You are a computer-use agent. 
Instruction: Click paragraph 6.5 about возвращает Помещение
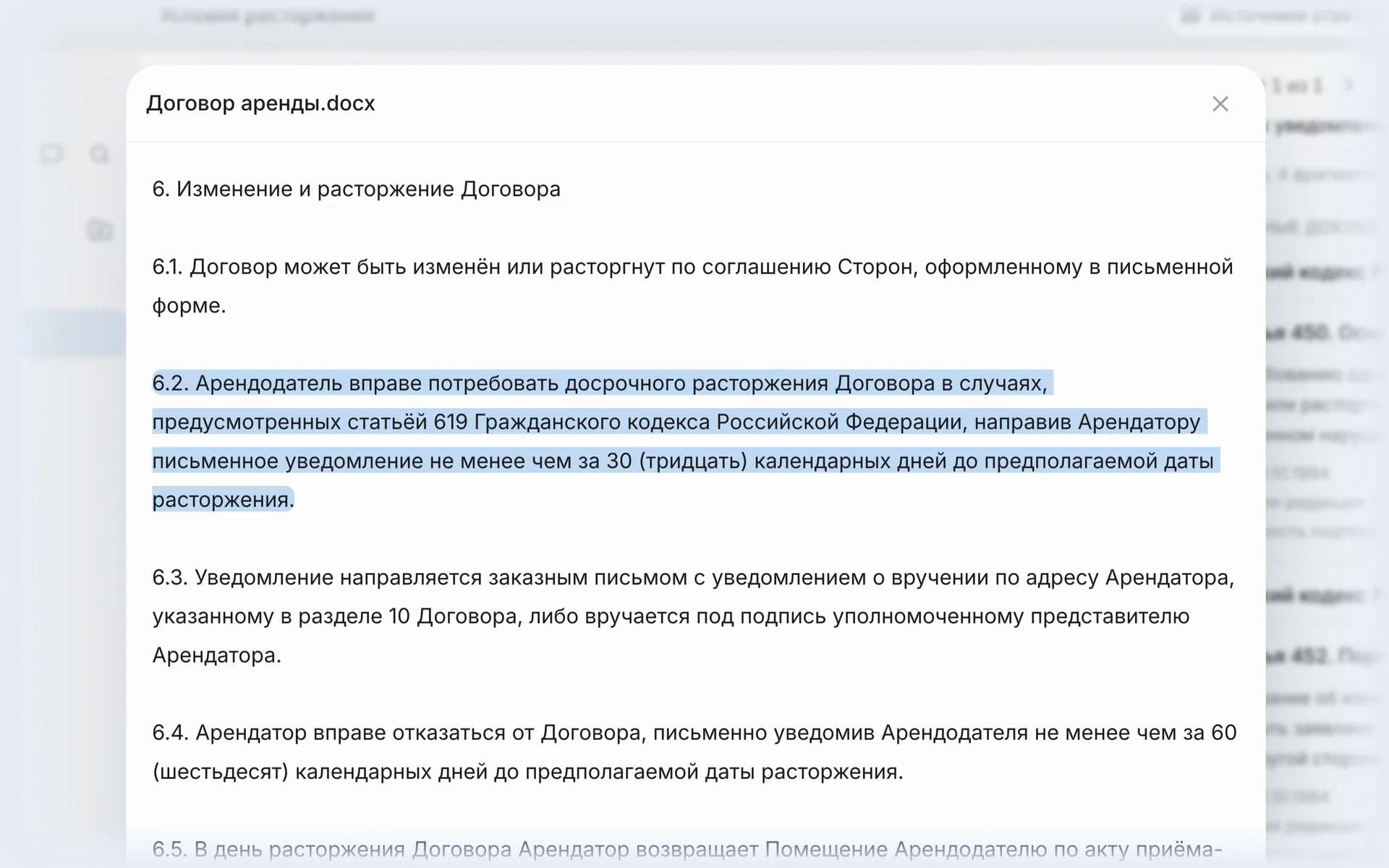[687, 849]
